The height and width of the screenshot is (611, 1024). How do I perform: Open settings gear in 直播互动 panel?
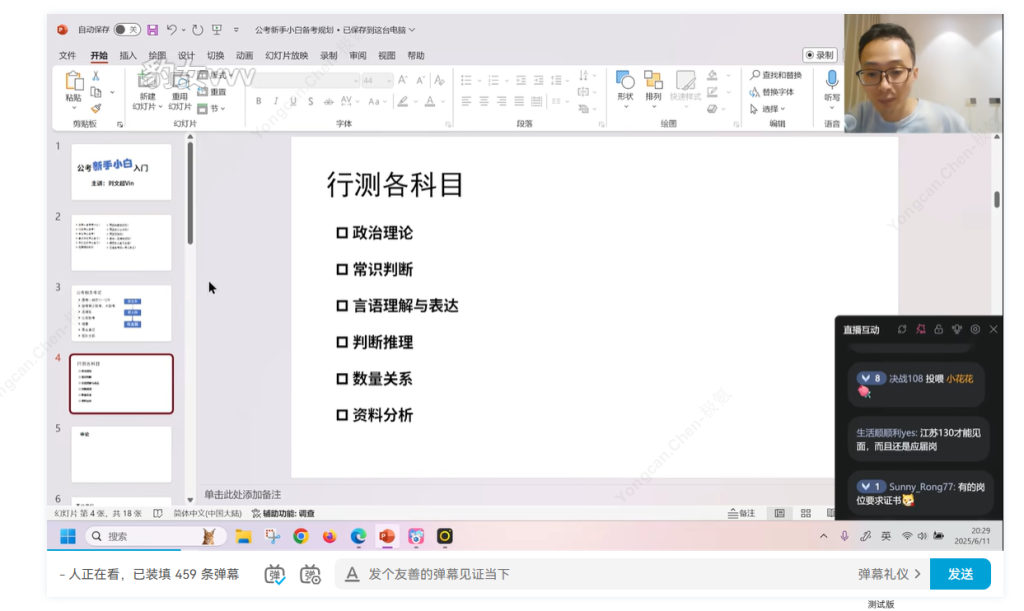coord(975,329)
